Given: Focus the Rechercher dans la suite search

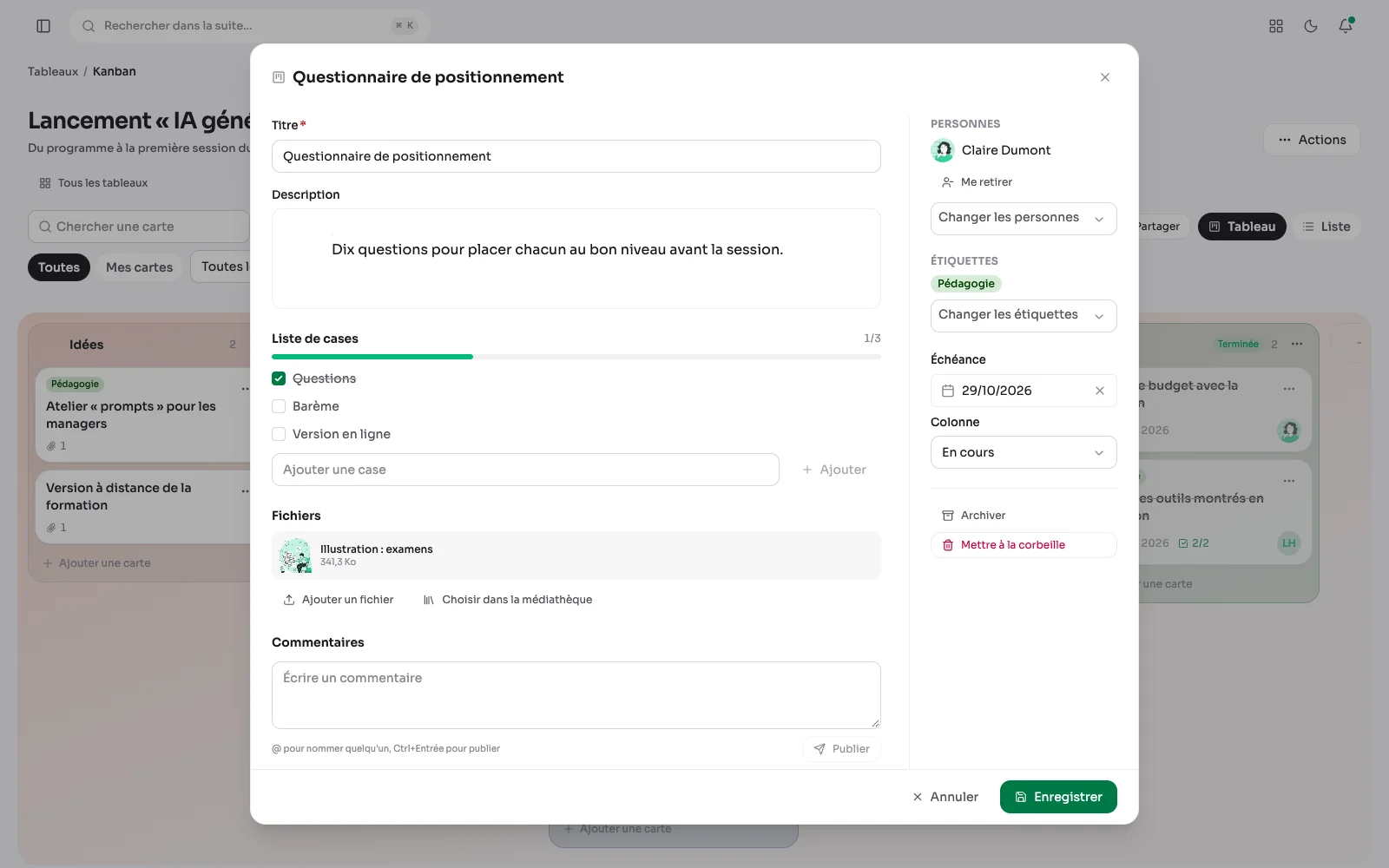Looking at the screenshot, I should coord(250,26).
